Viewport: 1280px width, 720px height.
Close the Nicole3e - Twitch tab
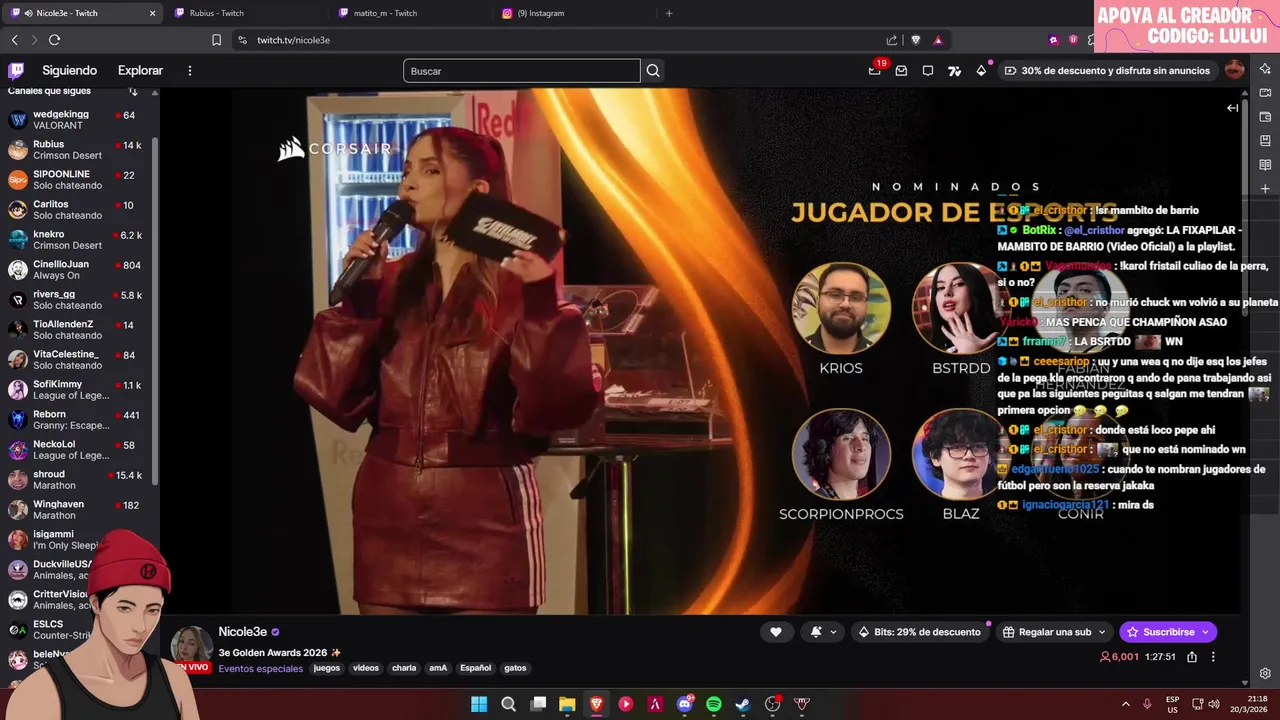tap(152, 13)
